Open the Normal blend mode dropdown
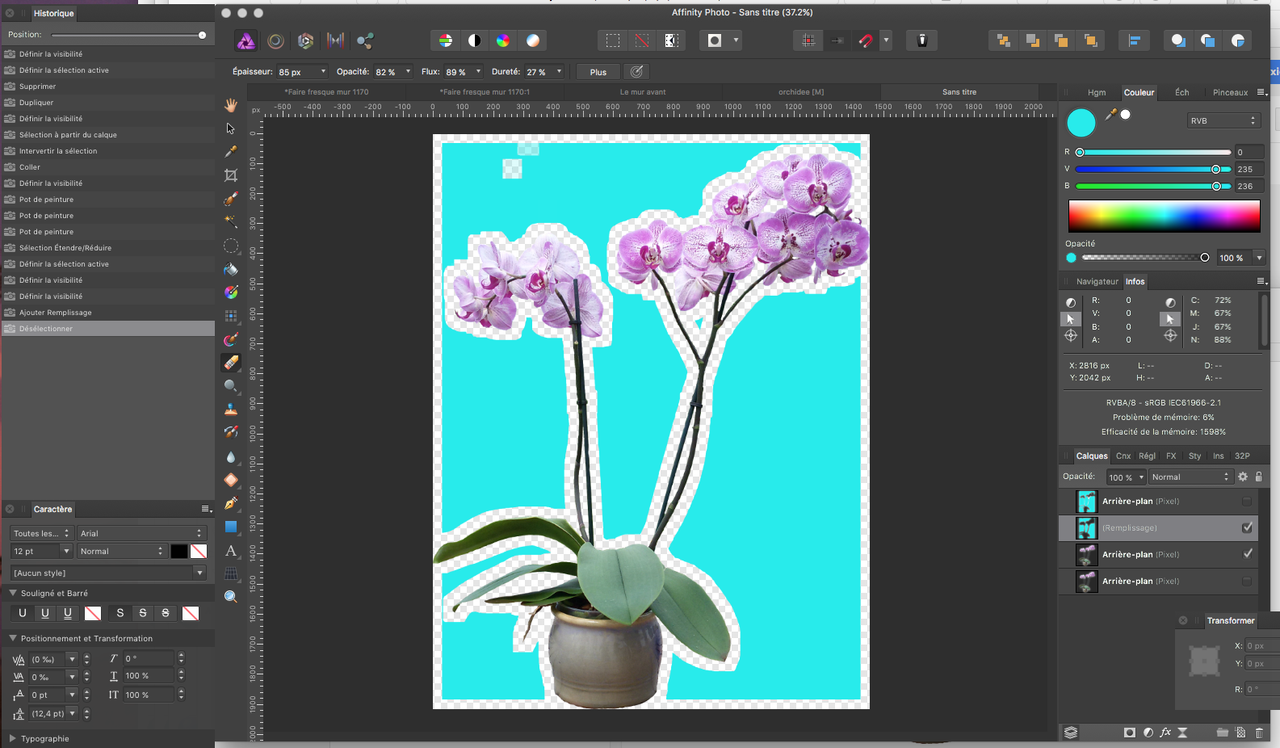 point(1189,477)
